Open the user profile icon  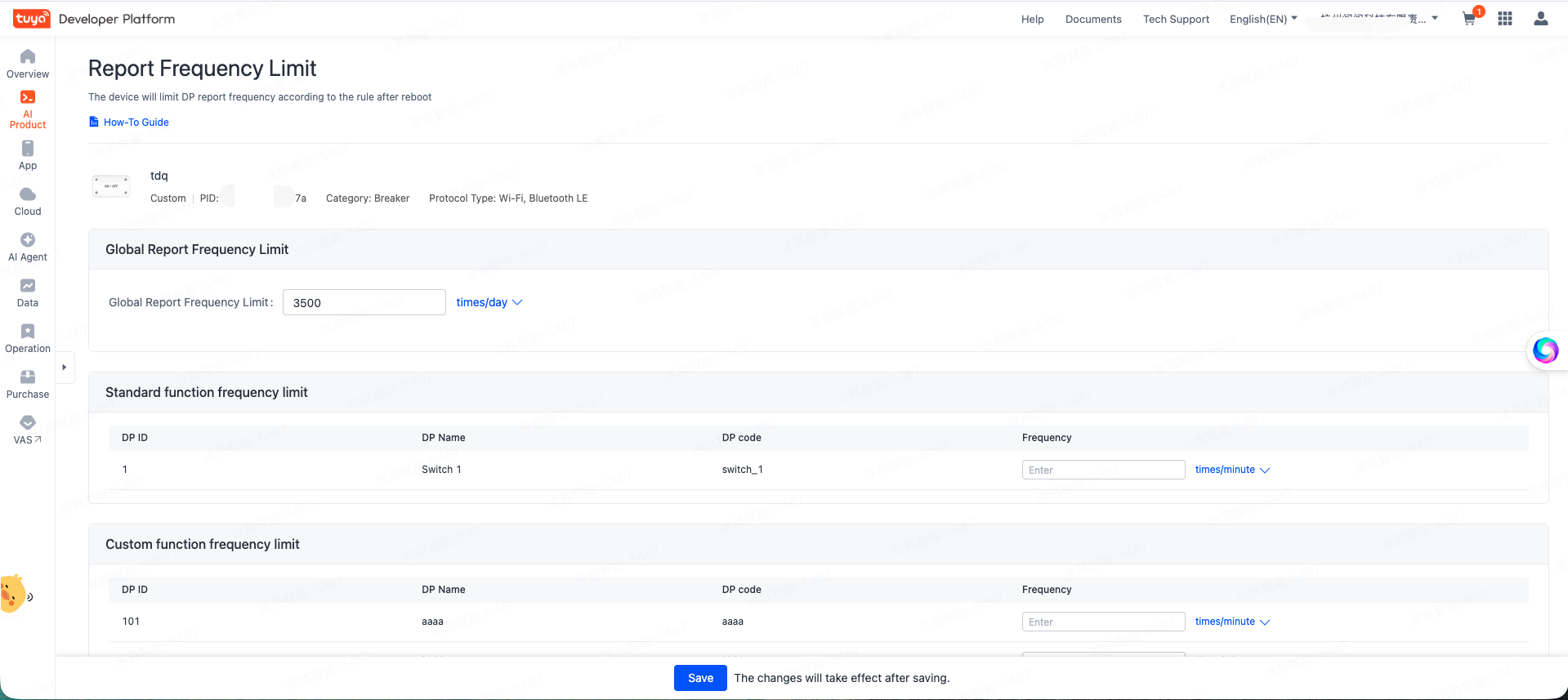point(1541,19)
